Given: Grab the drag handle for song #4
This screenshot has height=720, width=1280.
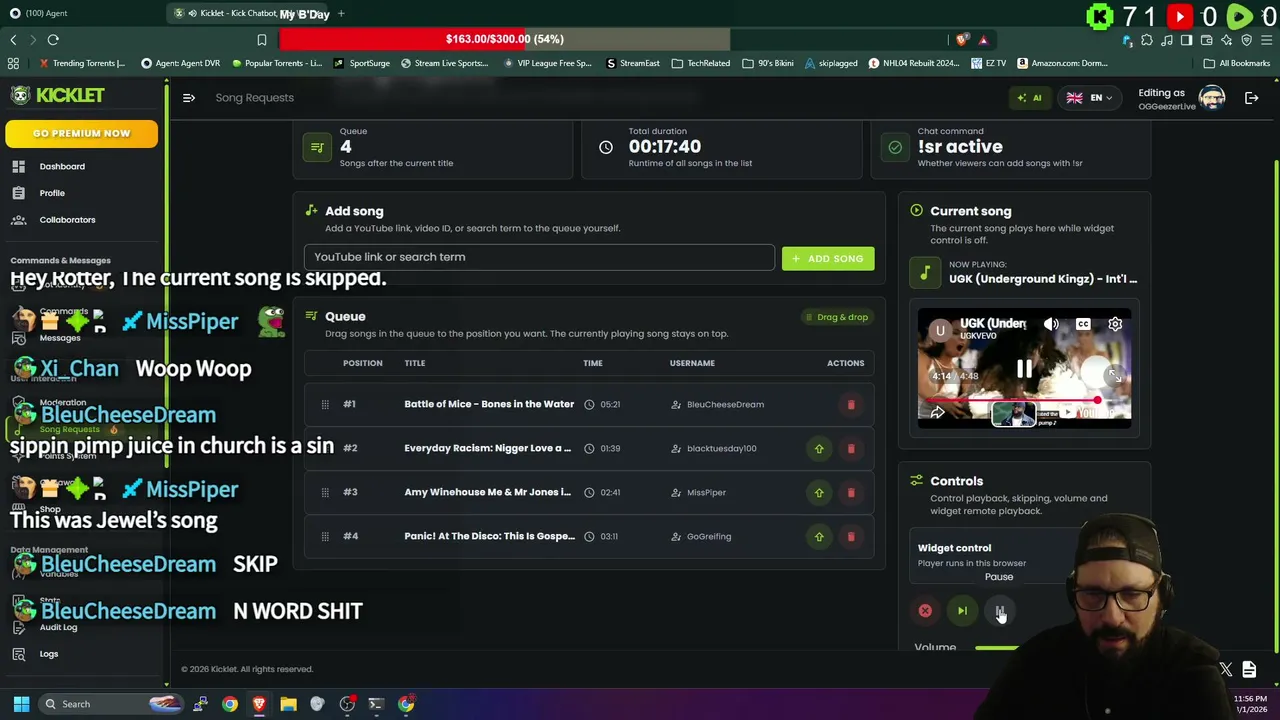Looking at the screenshot, I should 325,536.
